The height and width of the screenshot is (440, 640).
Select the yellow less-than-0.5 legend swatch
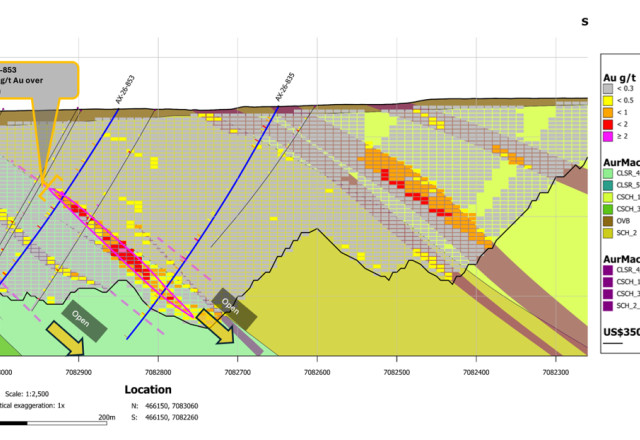tap(608, 100)
